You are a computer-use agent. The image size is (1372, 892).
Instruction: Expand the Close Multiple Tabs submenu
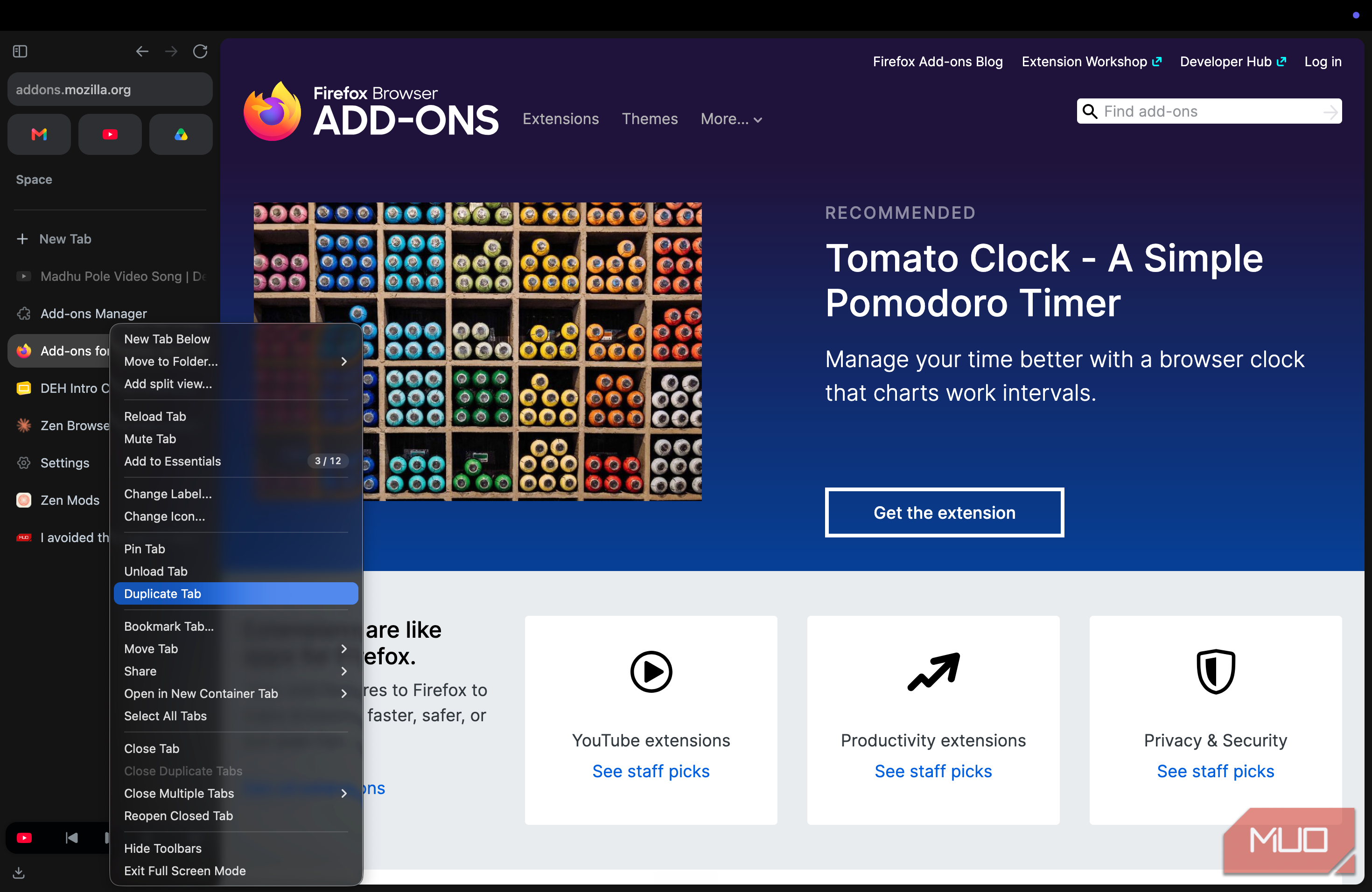pos(236,794)
